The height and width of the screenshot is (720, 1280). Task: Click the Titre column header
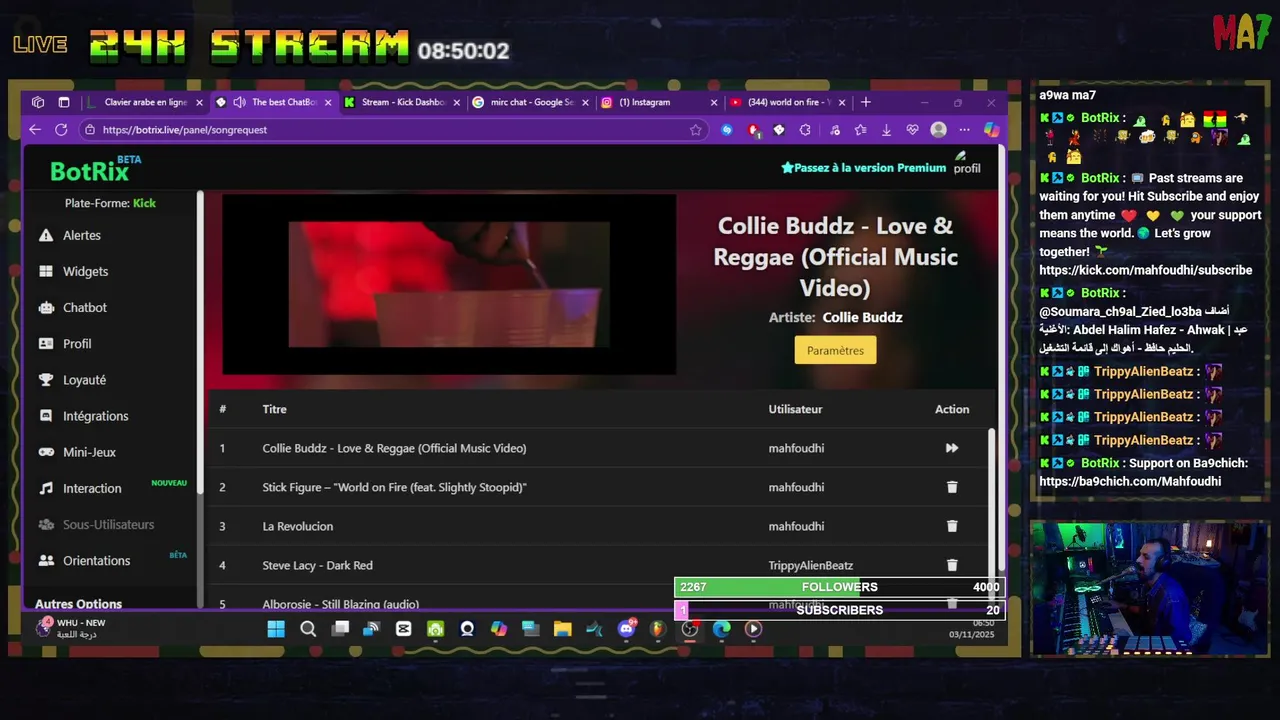[x=274, y=409]
